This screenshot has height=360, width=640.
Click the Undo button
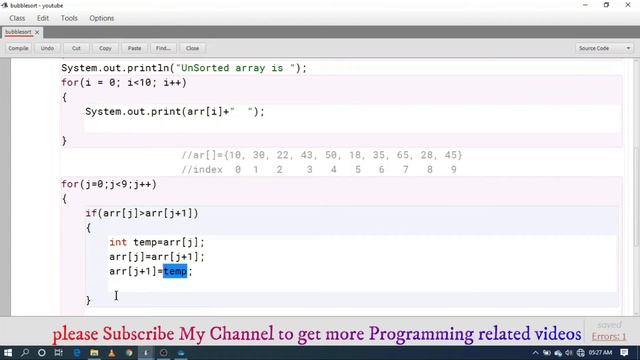click(47, 48)
